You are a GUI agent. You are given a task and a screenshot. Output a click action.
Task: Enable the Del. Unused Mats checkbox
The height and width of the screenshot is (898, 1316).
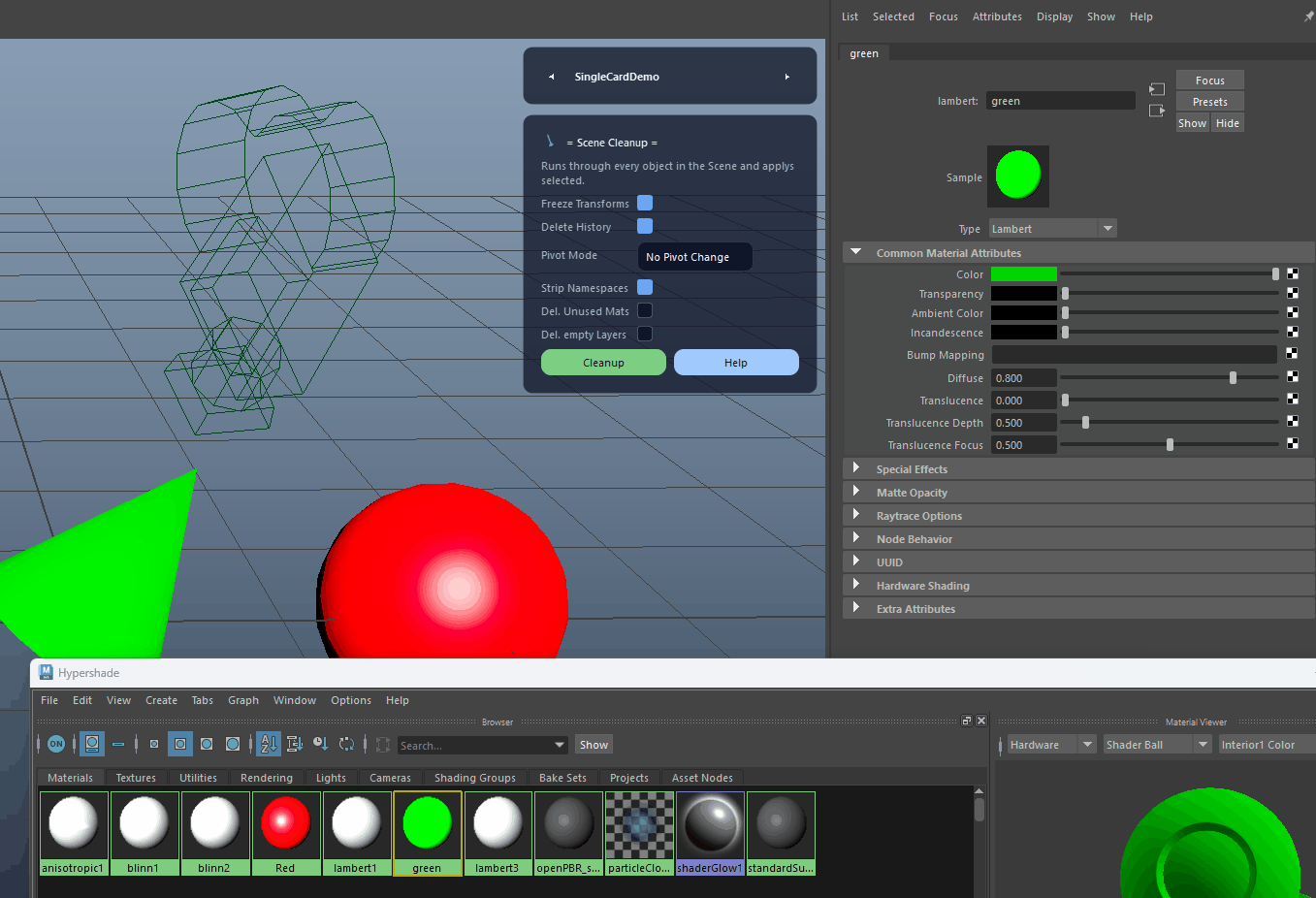(x=645, y=310)
